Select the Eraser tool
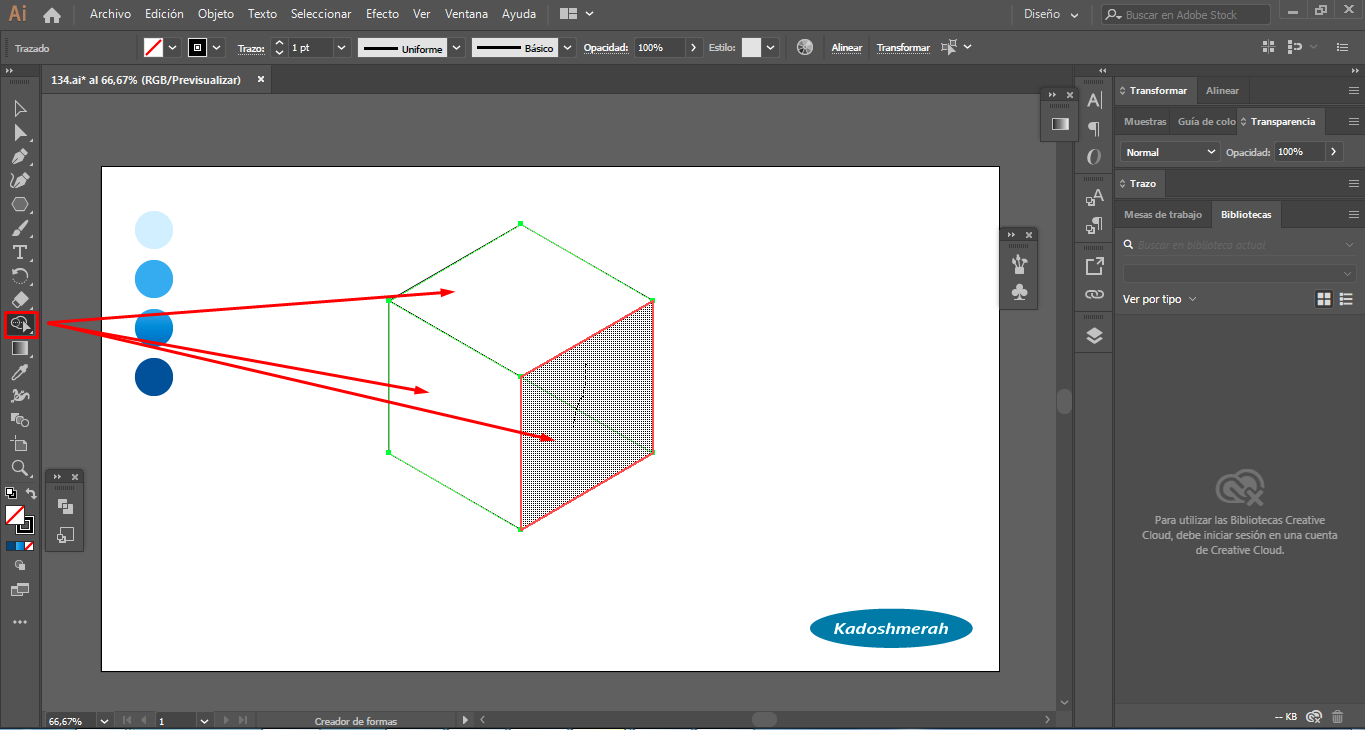 pos(20,300)
